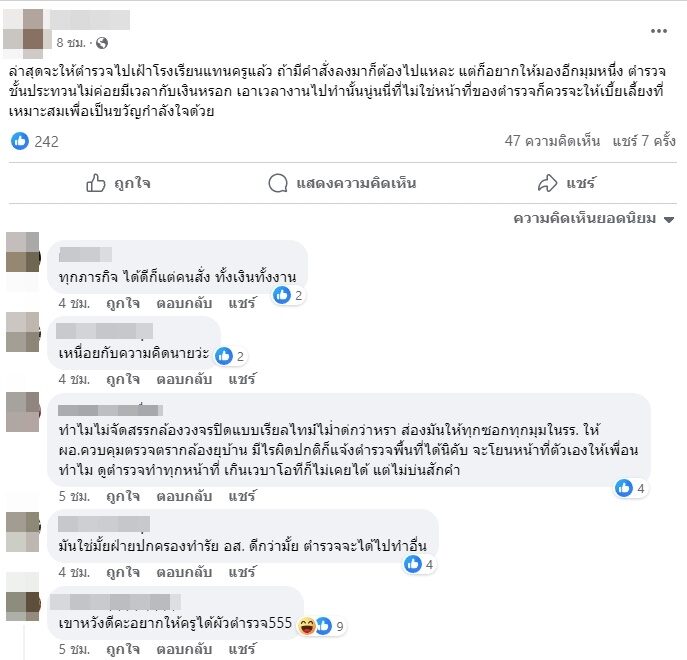Open the post author's profile picture
The height and width of the screenshot is (660, 687).
click(24, 34)
